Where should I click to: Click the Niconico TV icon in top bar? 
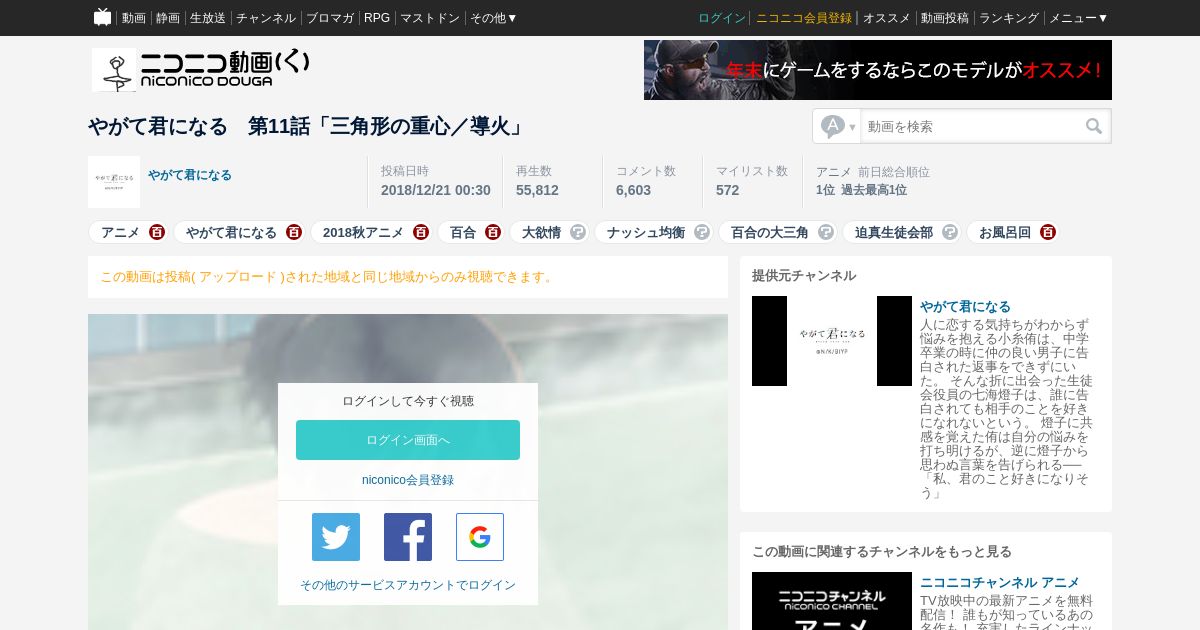click(102, 17)
